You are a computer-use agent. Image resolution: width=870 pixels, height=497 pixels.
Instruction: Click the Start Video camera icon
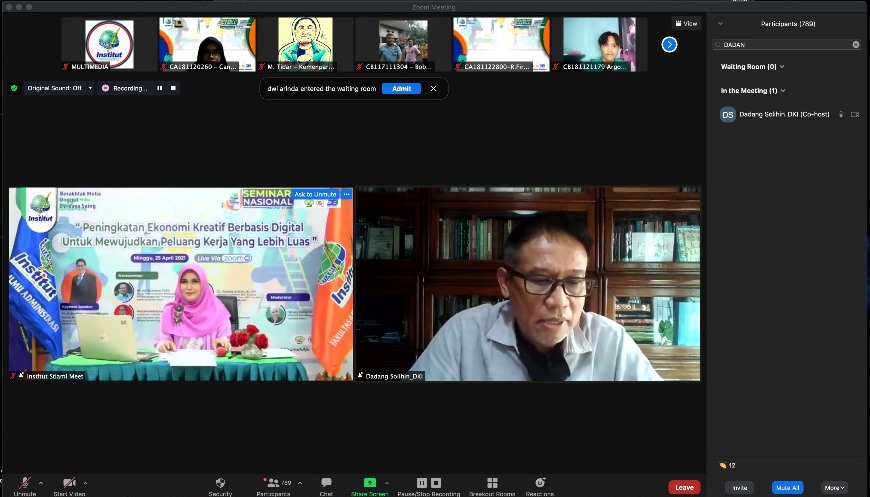coord(69,483)
